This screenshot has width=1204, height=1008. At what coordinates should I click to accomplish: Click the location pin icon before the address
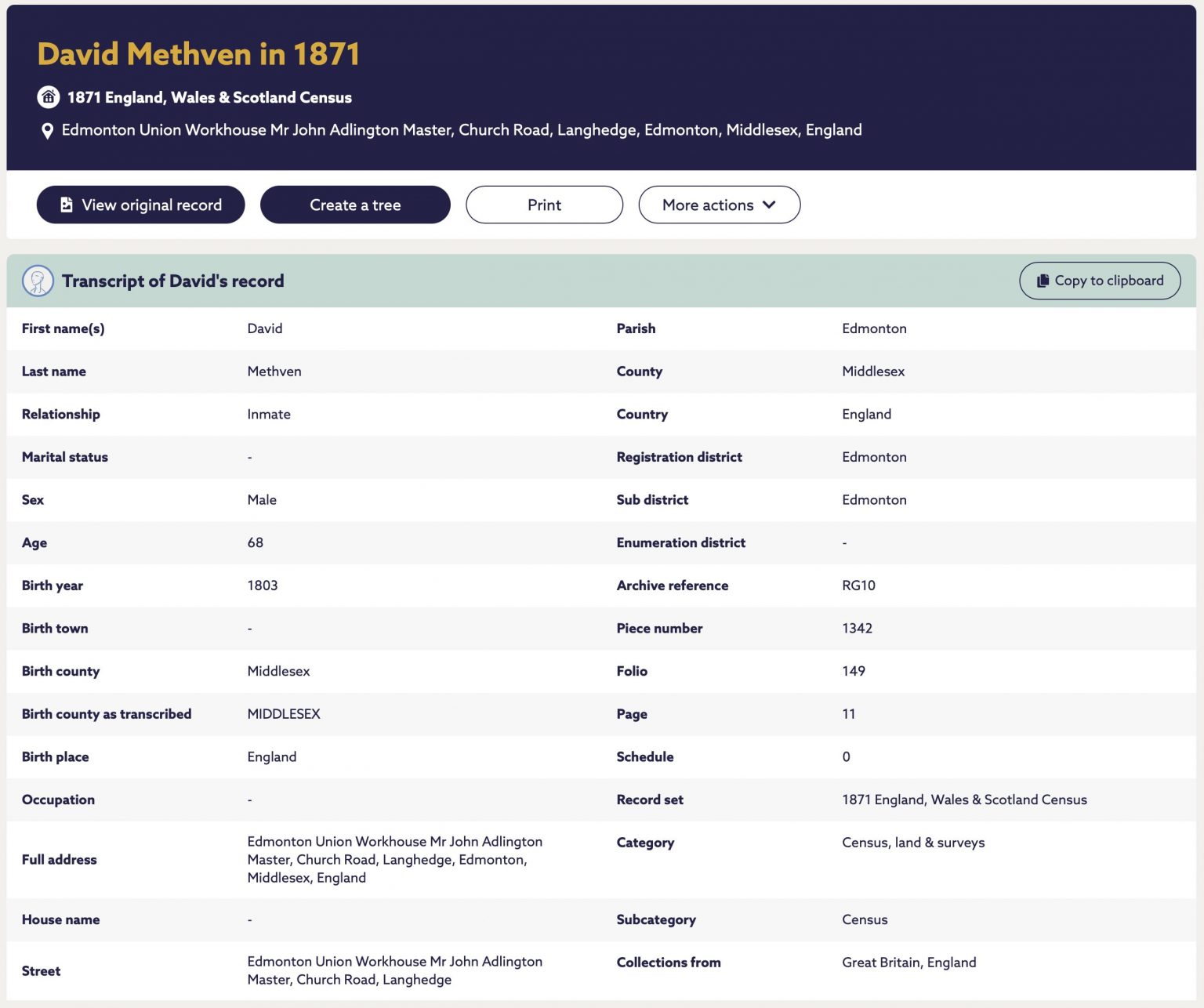click(47, 131)
